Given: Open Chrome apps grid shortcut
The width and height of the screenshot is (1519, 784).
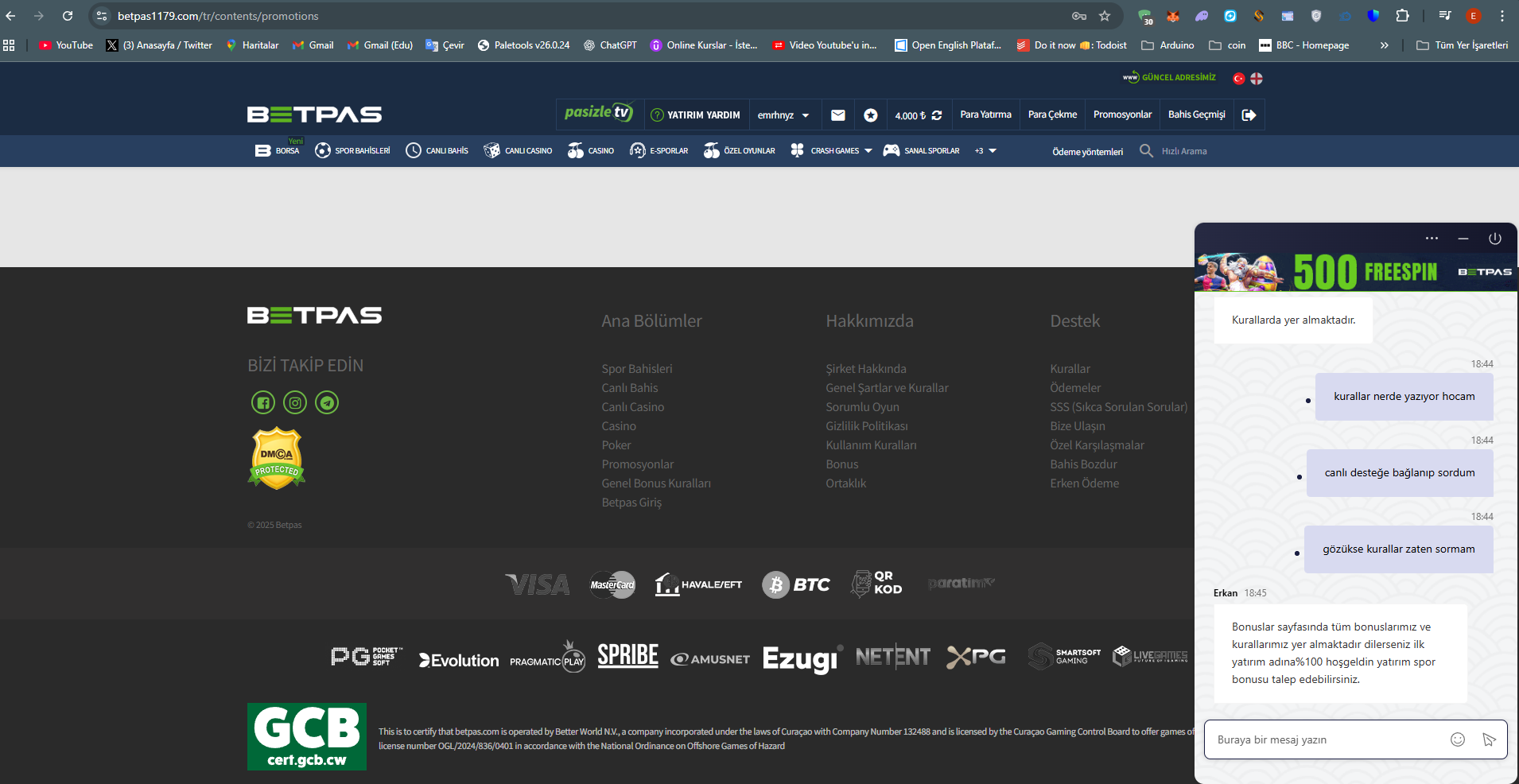Looking at the screenshot, I should (10, 45).
